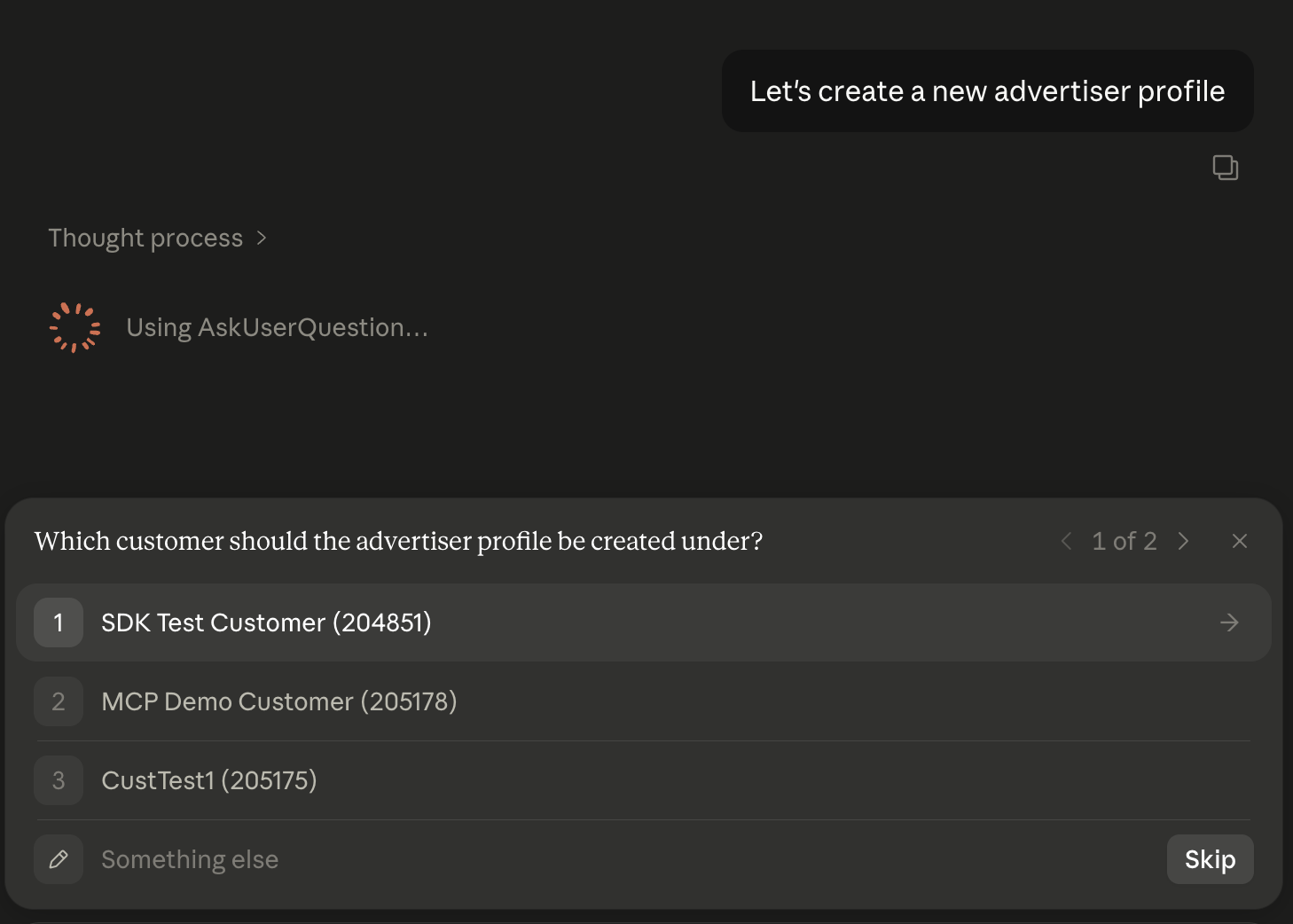Close the question panel
Image resolution: width=1293 pixels, height=924 pixels.
[x=1240, y=541]
